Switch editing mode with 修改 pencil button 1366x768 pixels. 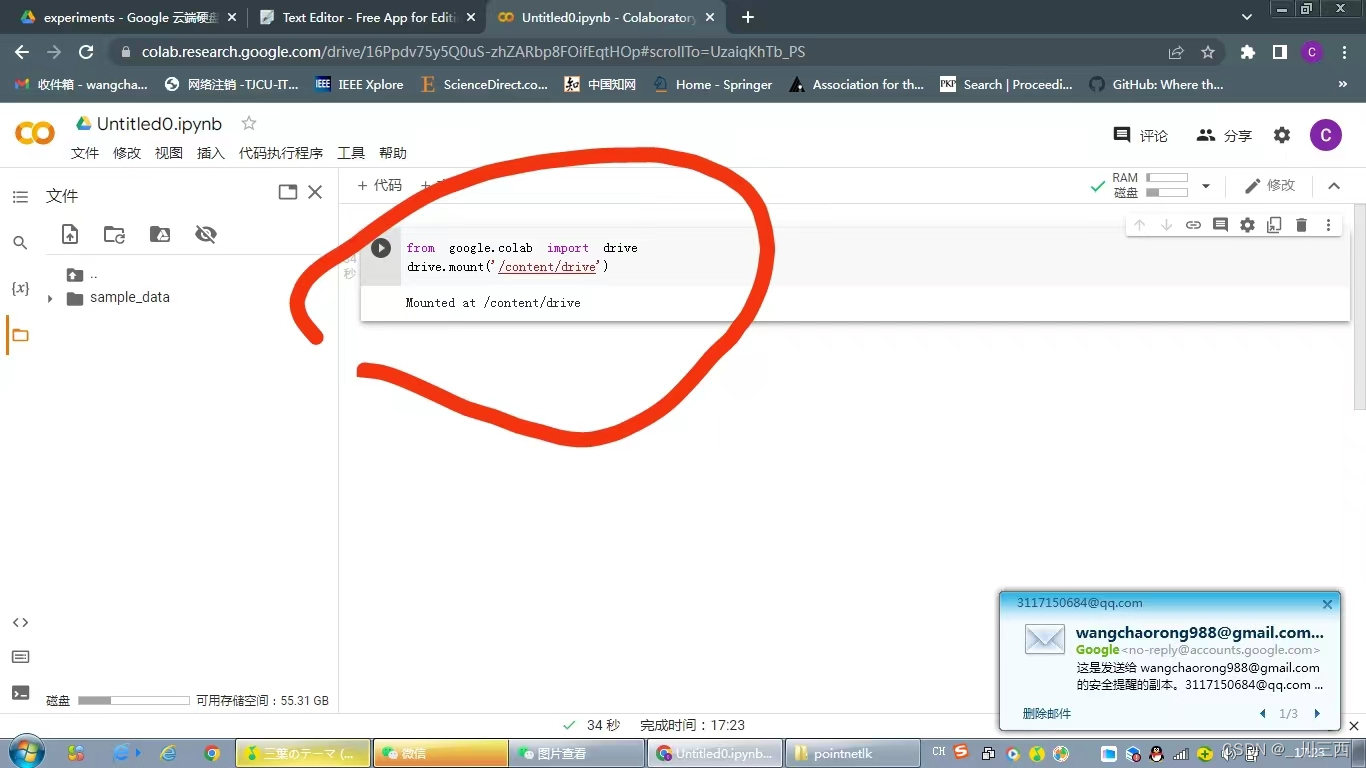1270,185
